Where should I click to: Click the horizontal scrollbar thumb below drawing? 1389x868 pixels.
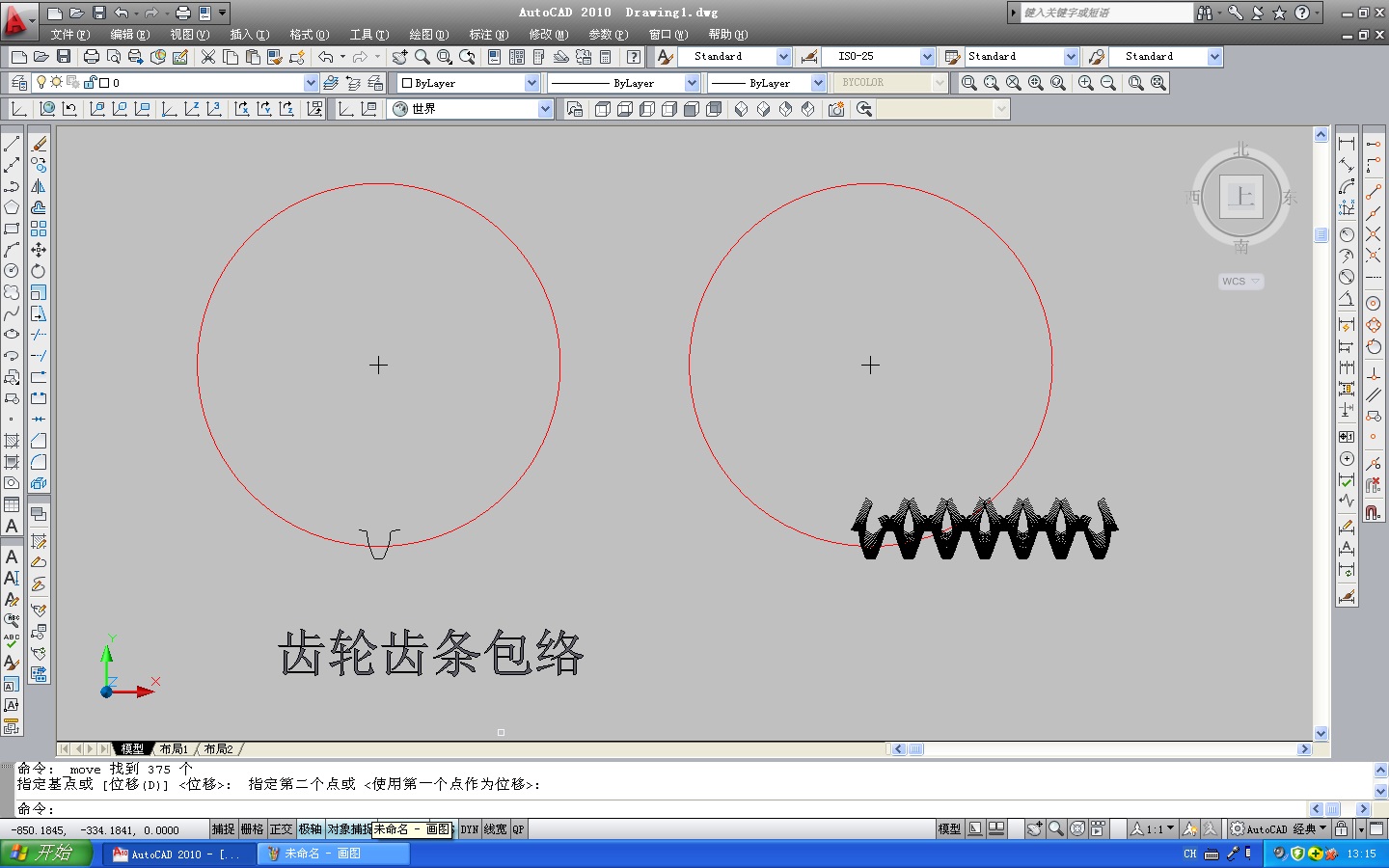(x=915, y=748)
